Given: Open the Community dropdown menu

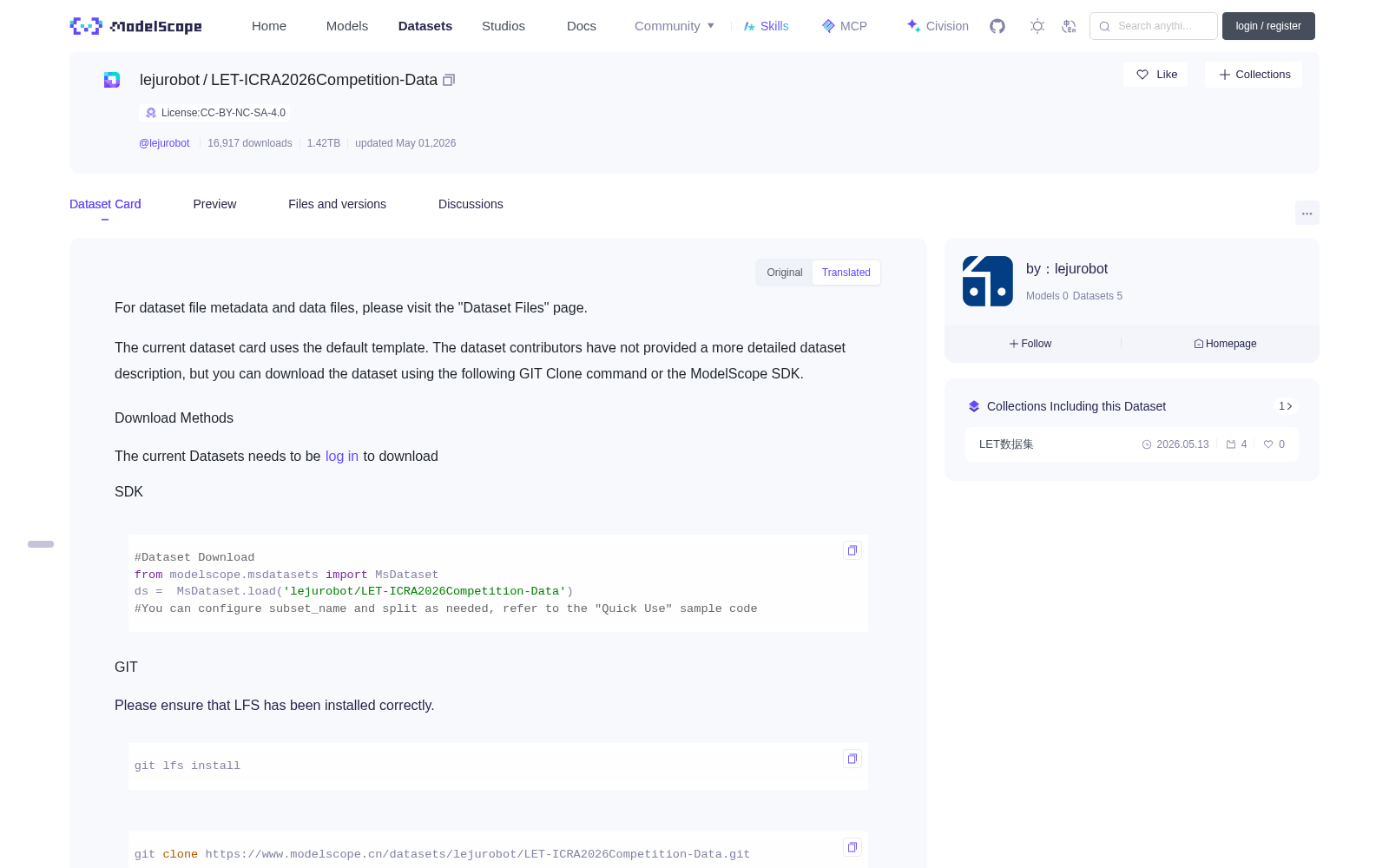Looking at the screenshot, I should (675, 26).
